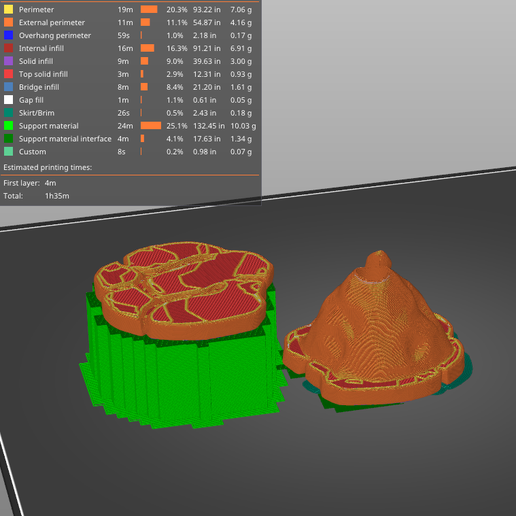Click the Gap fill weight 0.05 g
Image resolution: width=516 pixels, height=516 pixels.
(x=241, y=100)
